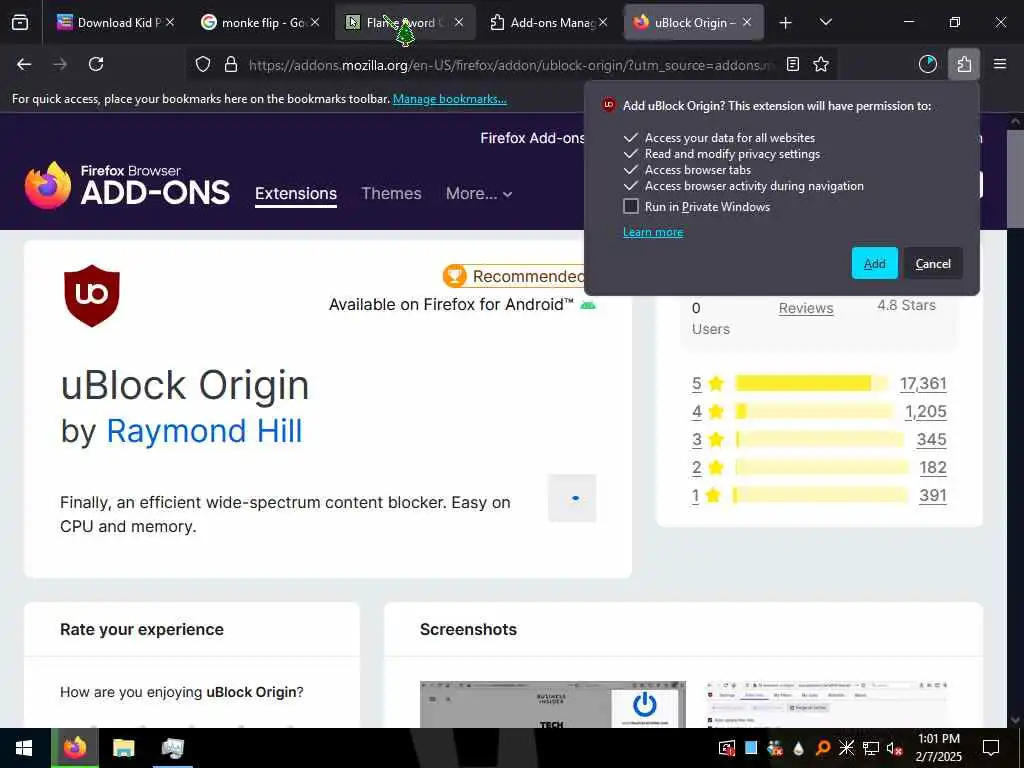Click the 1-star rating bar
Image resolution: width=1024 pixels, height=768 pixels.
pyautogui.click(x=821, y=496)
